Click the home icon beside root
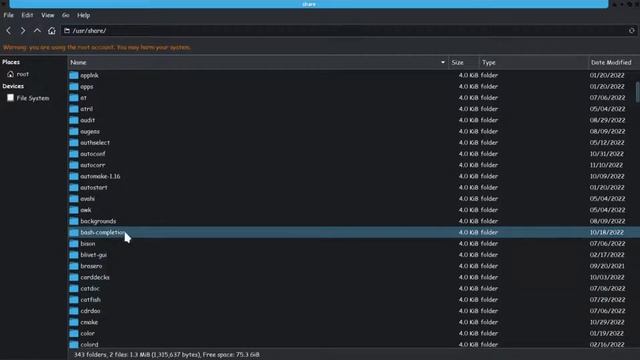Screen dimensions: 640x360 (x=11, y=74)
